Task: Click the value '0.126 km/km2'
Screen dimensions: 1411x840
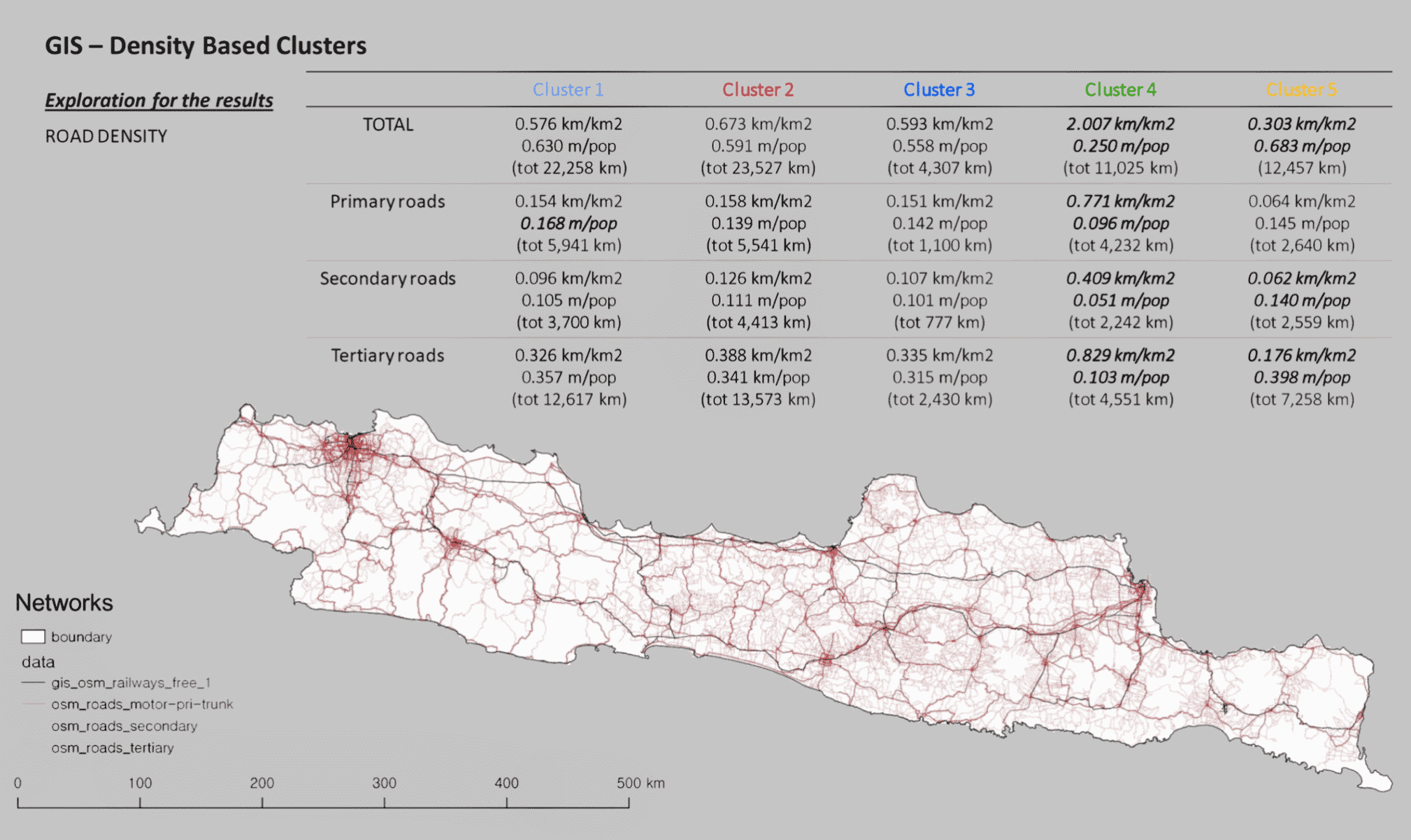Action: click(759, 279)
